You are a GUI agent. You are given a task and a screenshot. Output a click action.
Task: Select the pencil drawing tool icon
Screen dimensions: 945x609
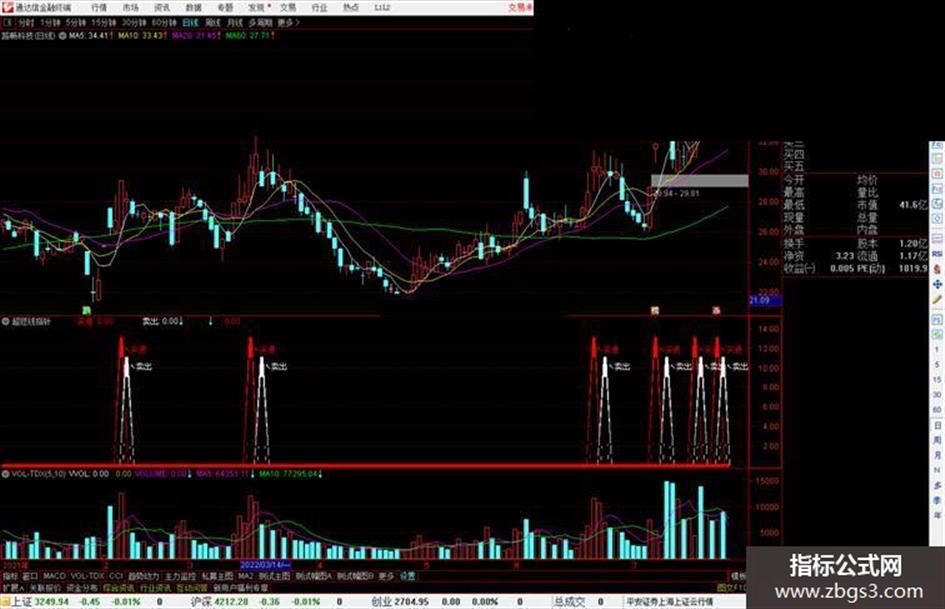pos(937,300)
